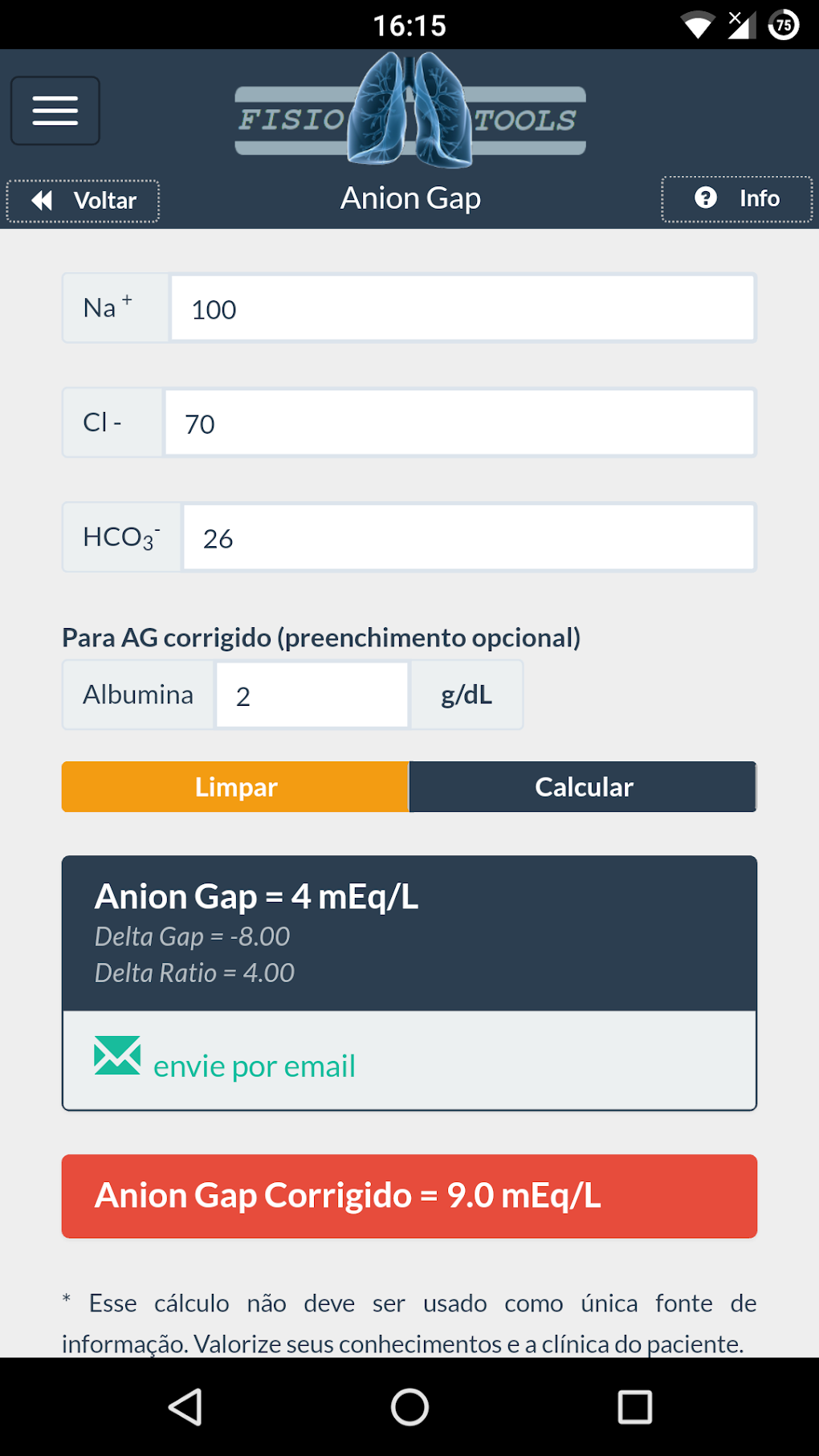Focus the Cl- chloride input field
The image size is (819, 1456).
458,423
